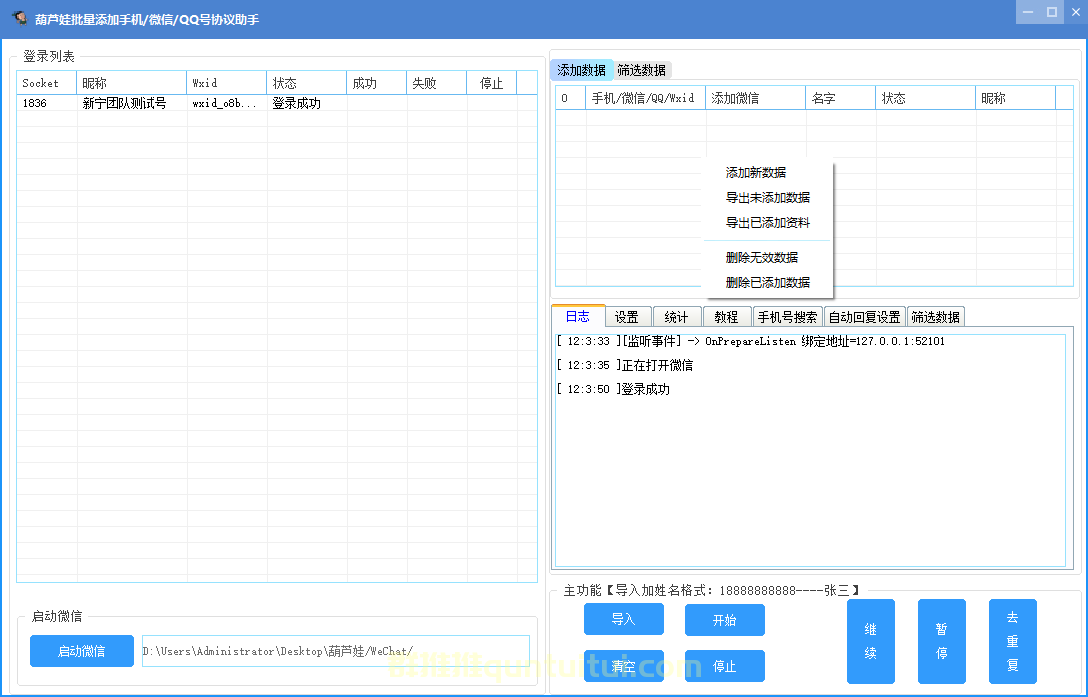Click the 状态 column header in login list
Viewport: 1088px width, 697px height.
(x=306, y=83)
